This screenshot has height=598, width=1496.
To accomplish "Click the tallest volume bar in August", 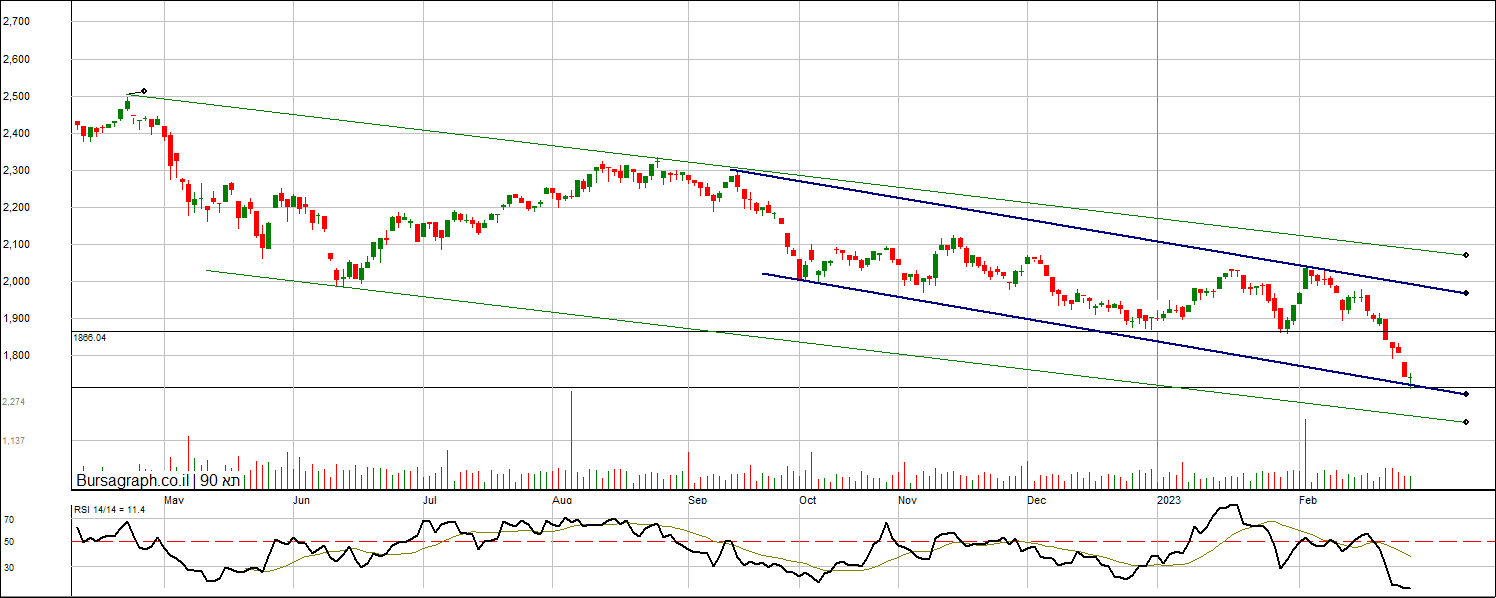I will (x=571, y=439).
